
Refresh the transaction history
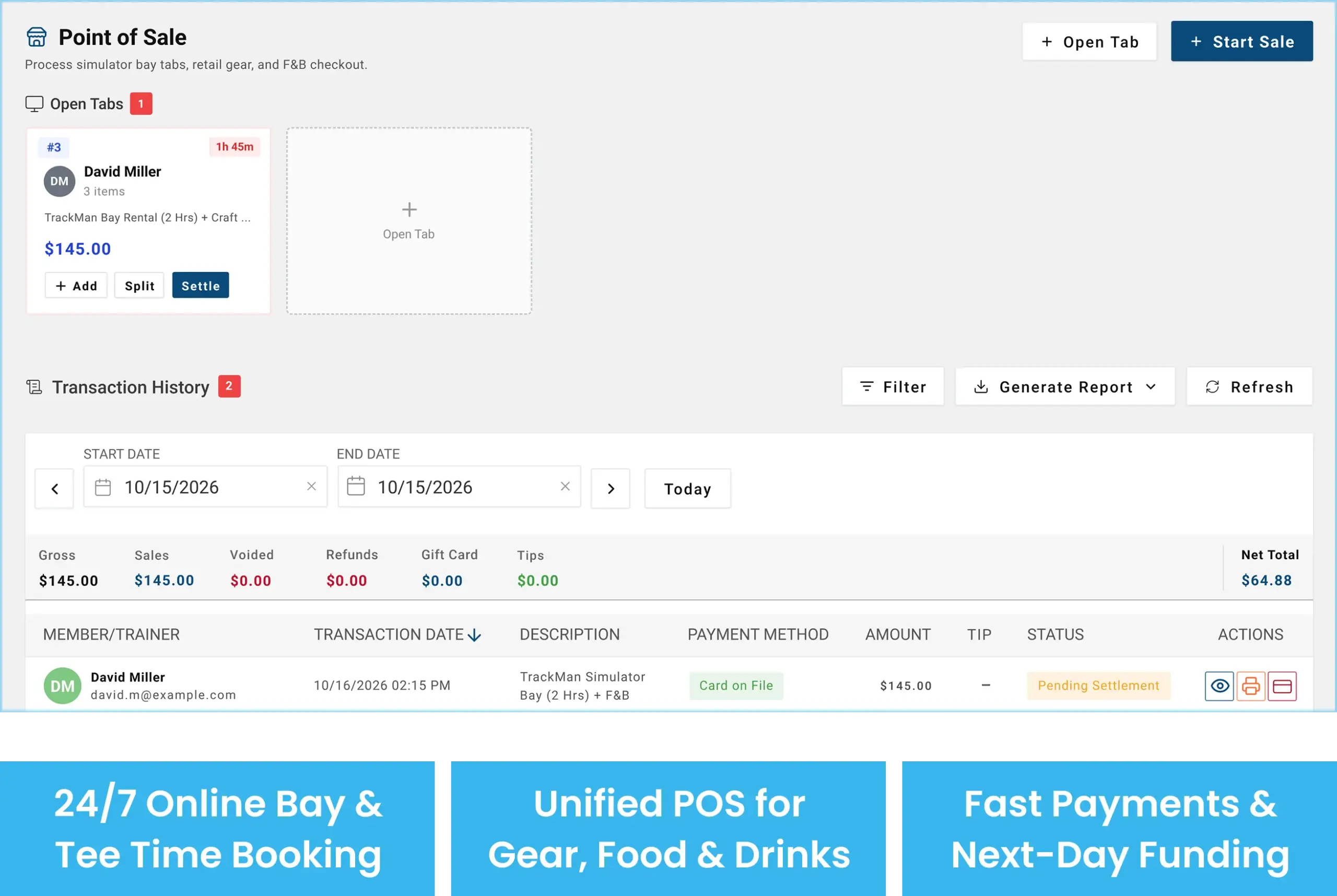[x=1250, y=387]
